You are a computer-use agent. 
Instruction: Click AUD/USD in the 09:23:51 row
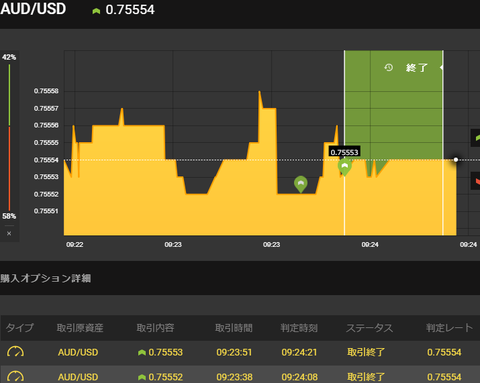[x=78, y=352]
